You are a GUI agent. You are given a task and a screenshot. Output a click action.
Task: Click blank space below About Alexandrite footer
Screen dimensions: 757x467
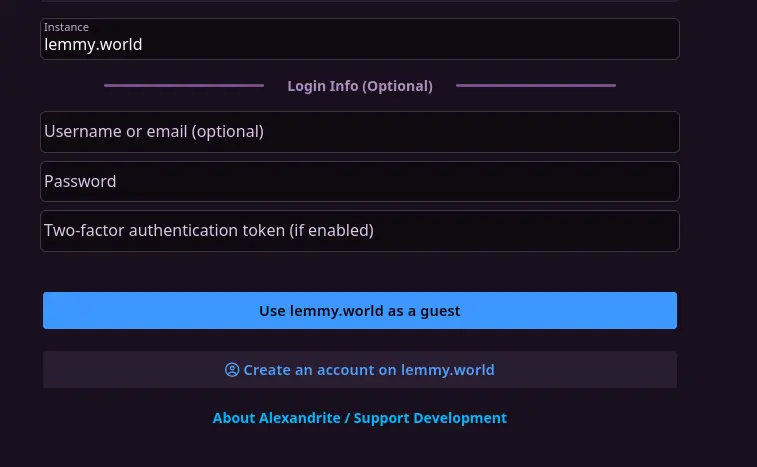point(360,450)
